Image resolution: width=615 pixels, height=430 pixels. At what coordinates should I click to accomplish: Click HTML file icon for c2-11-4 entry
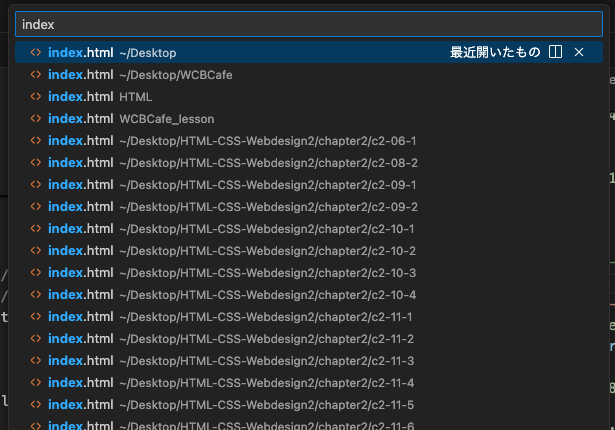(36, 382)
